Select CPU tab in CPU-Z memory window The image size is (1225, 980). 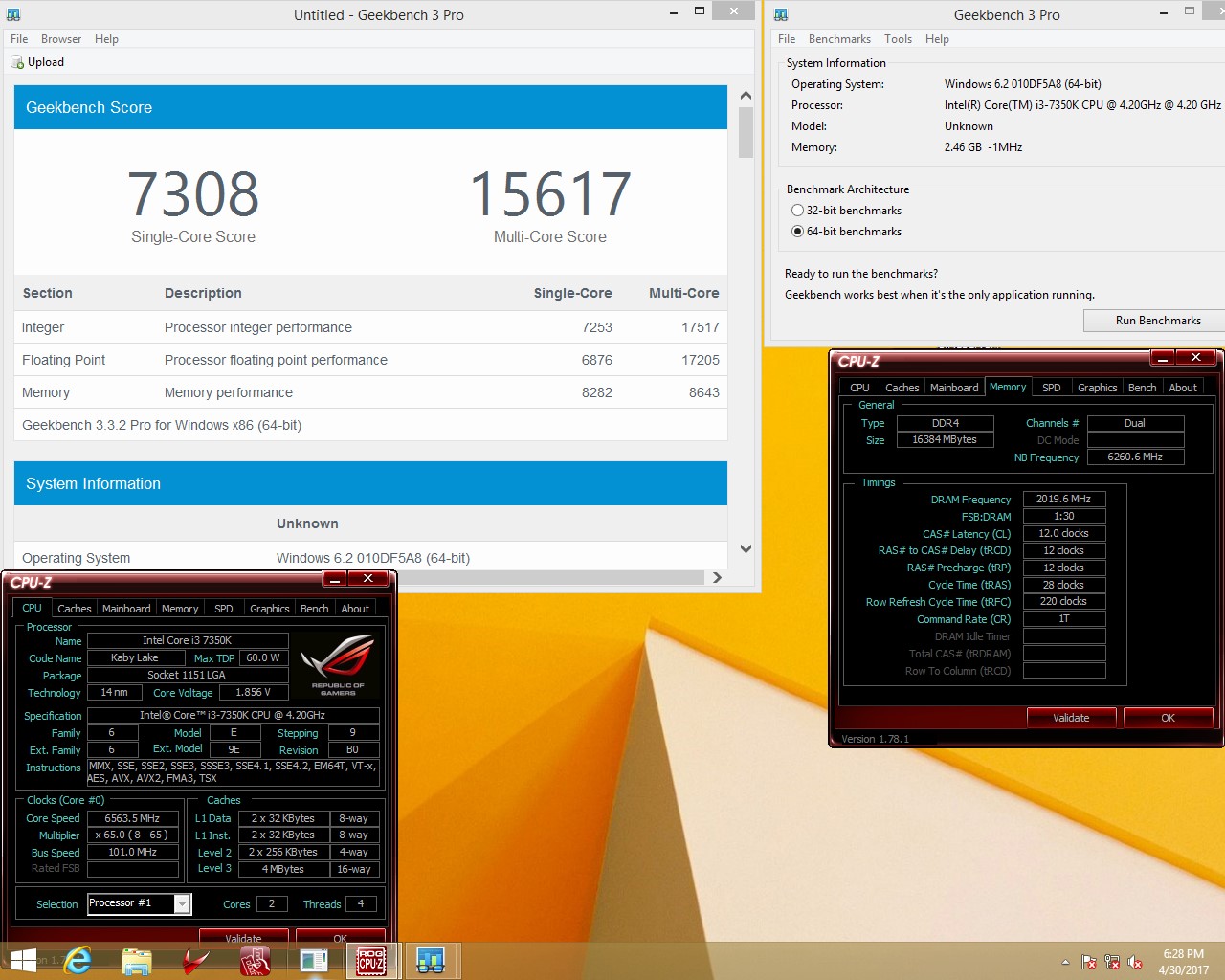tap(859, 388)
